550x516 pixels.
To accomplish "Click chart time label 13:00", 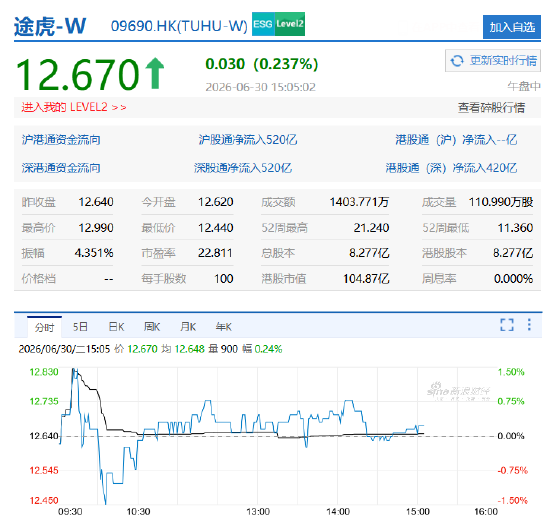I will tap(258, 511).
